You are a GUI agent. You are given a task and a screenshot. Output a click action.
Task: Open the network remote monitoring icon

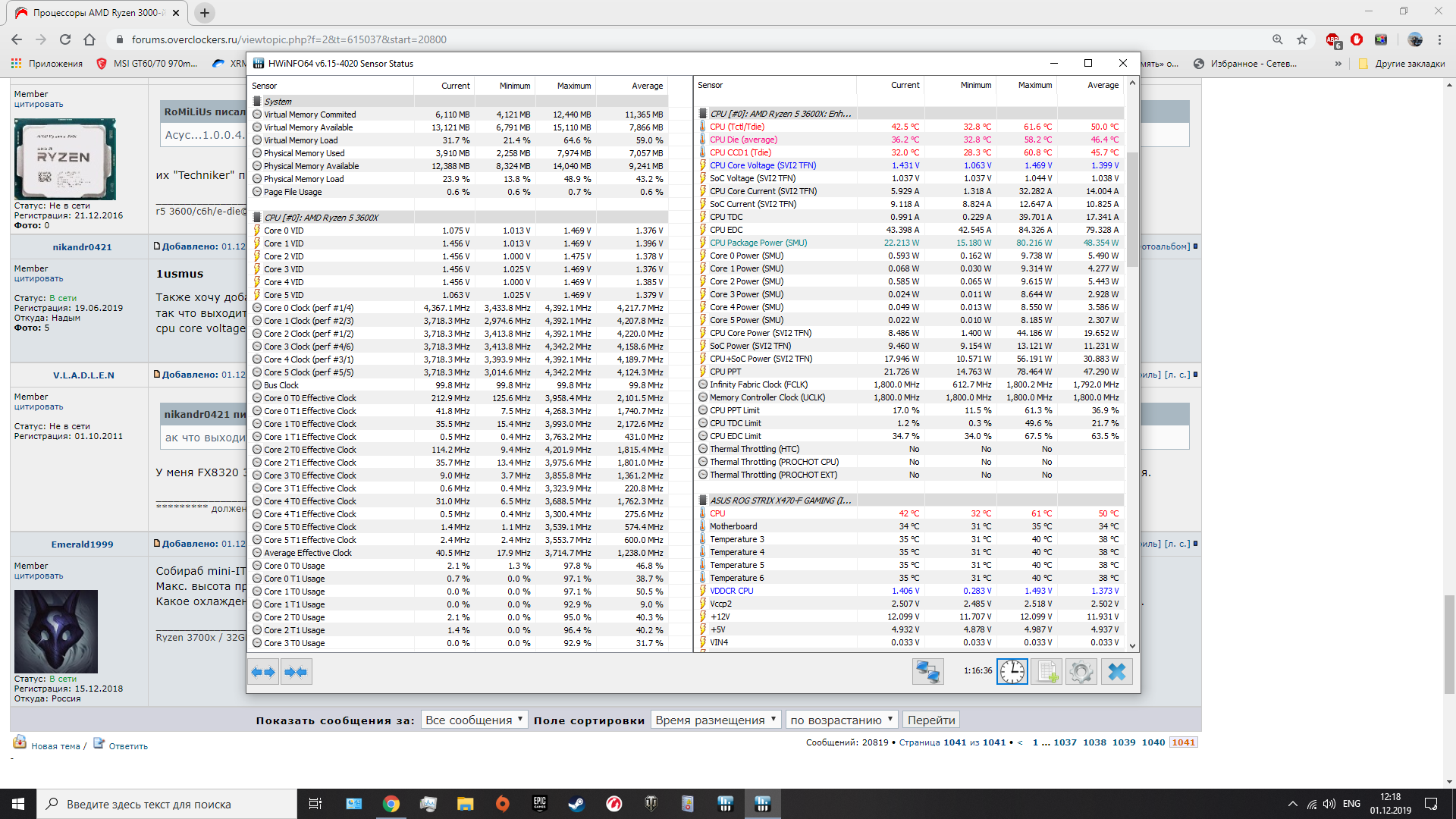click(927, 672)
